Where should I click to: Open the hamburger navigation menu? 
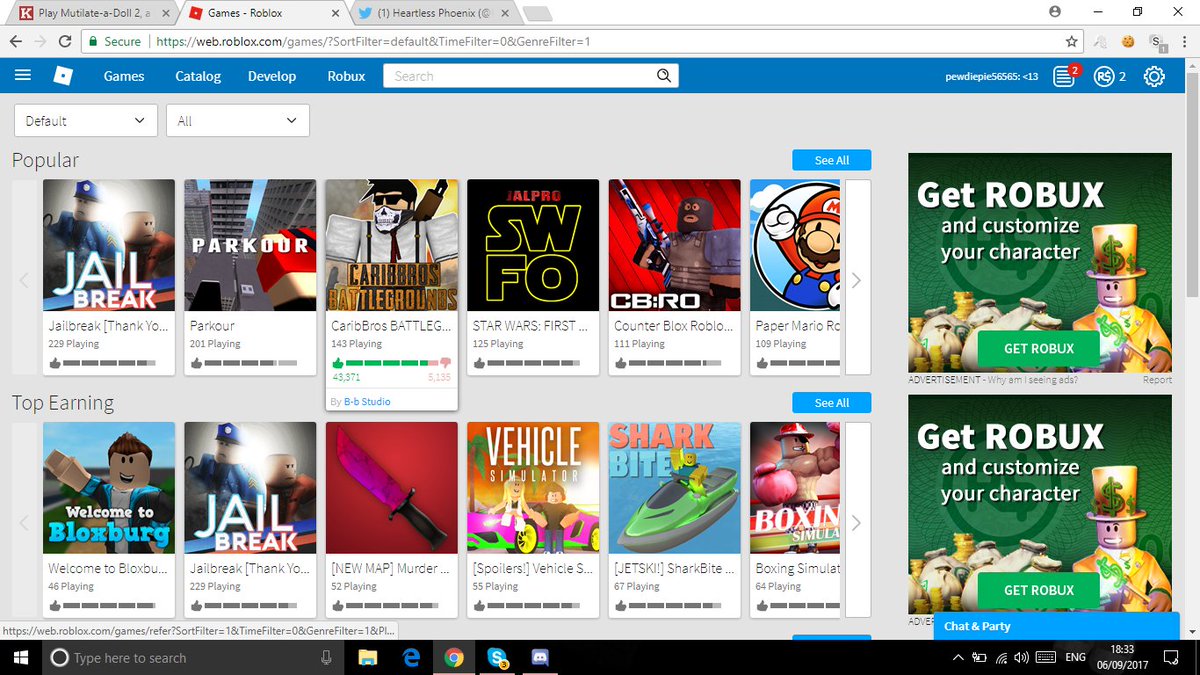[x=23, y=76]
